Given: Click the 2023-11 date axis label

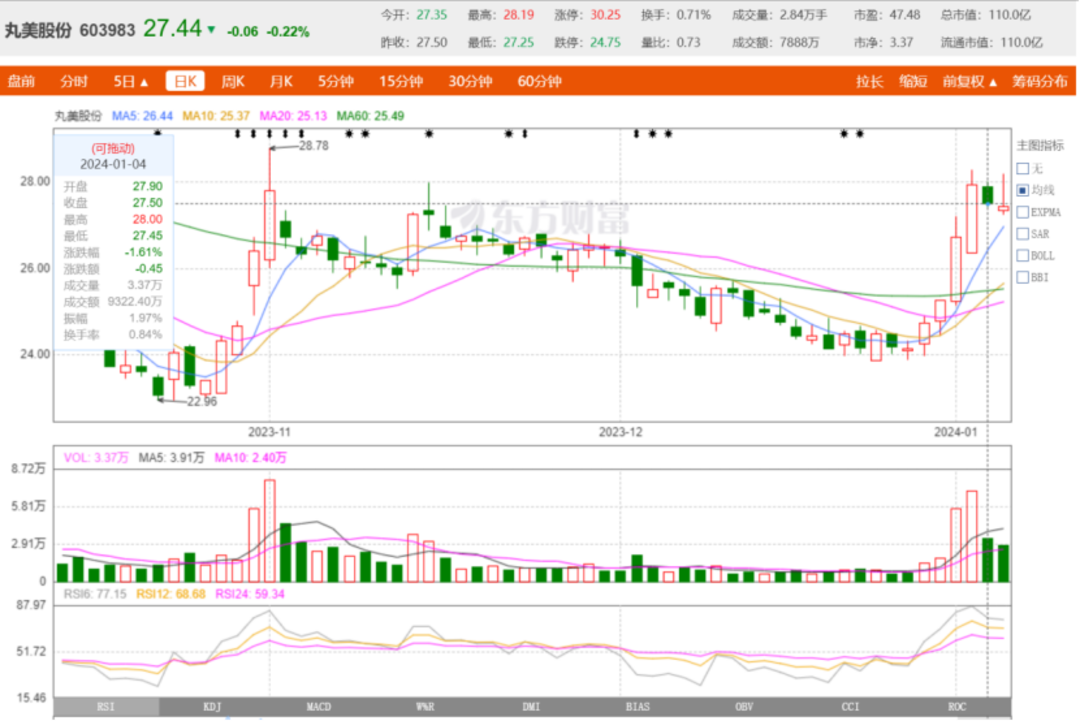Looking at the screenshot, I should 269,432.
